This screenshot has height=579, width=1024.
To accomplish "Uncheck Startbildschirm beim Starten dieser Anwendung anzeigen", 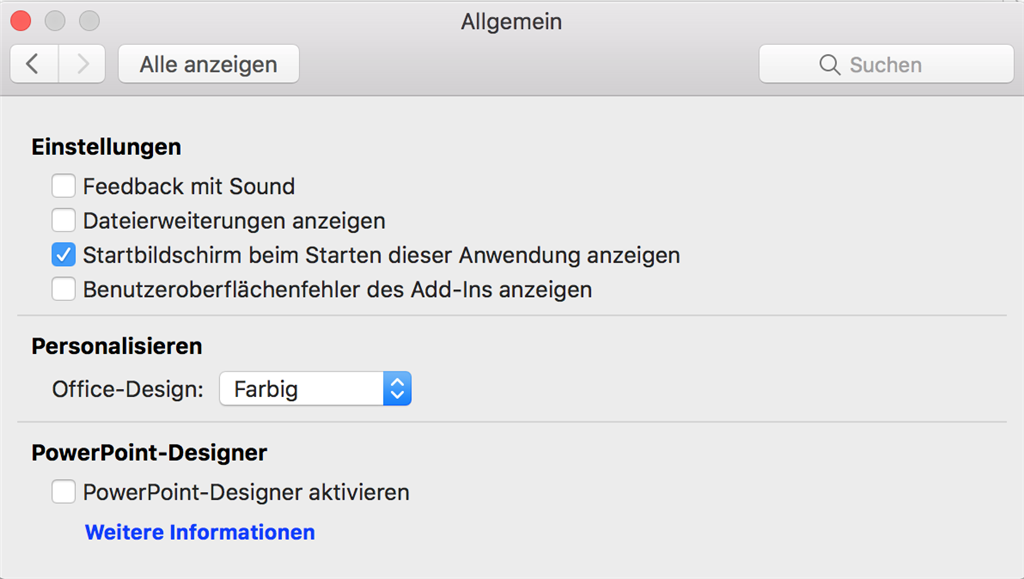I will point(64,255).
